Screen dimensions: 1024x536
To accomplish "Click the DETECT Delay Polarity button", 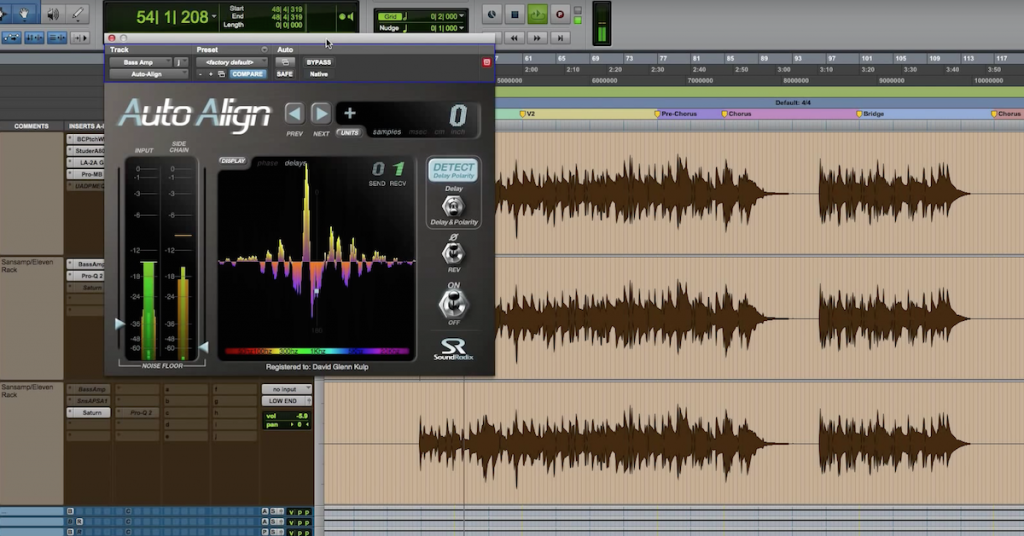I will click(x=453, y=170).
